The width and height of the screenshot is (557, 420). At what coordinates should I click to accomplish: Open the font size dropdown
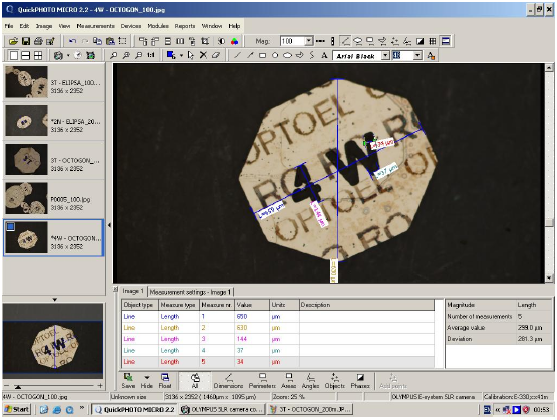pyautogui.click(x=418, y=55)
